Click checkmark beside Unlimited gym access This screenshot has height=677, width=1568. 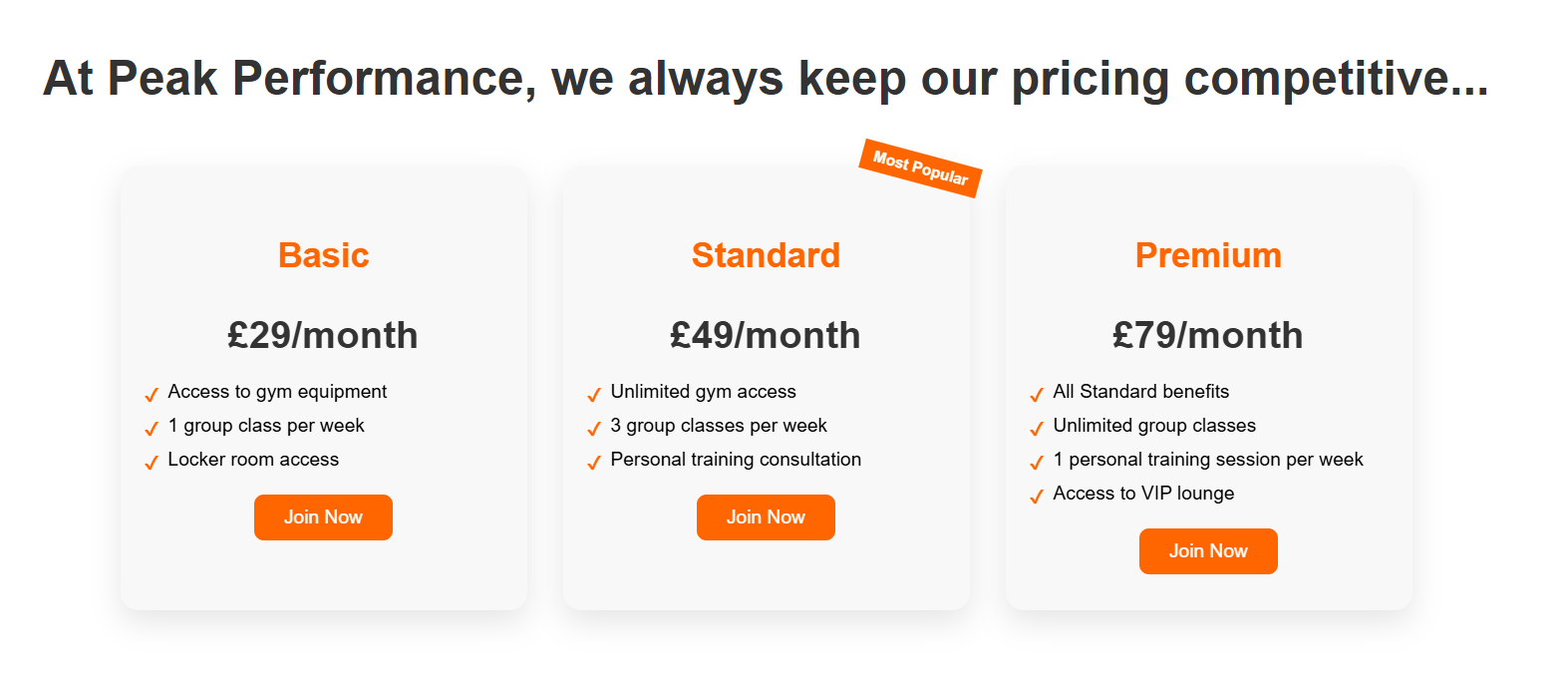(x=594, y=395)
